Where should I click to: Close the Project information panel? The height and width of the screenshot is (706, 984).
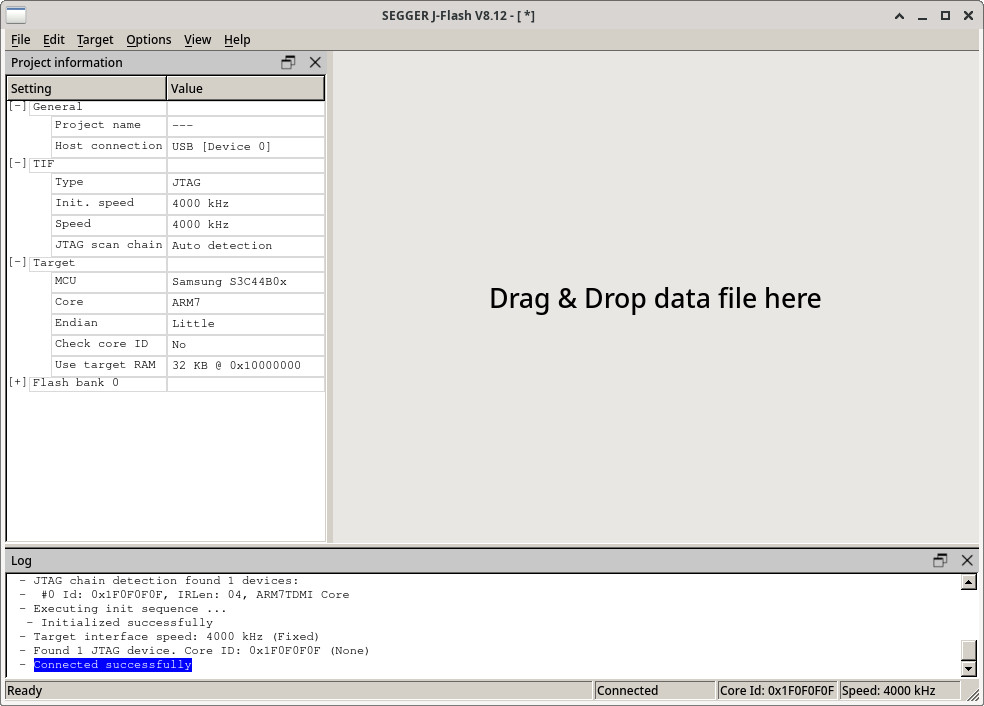[x=315, y=62]
